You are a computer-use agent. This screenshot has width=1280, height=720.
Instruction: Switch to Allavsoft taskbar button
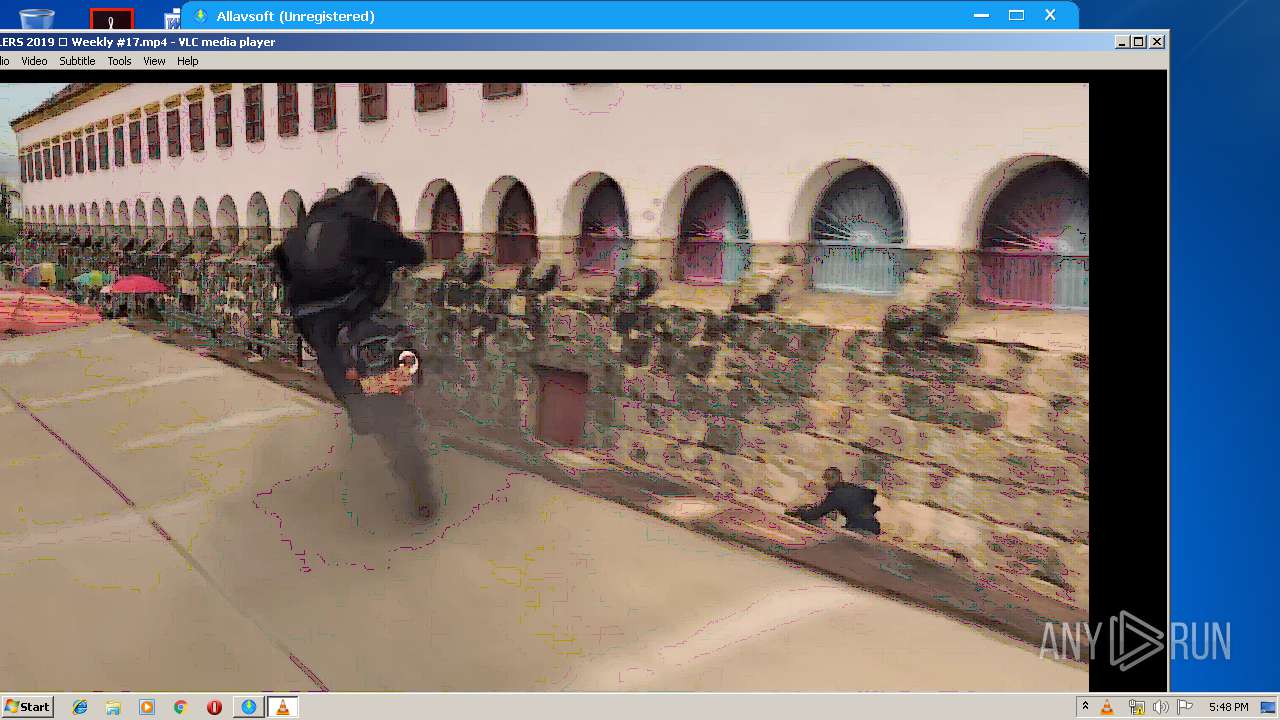tap(248, 707)
